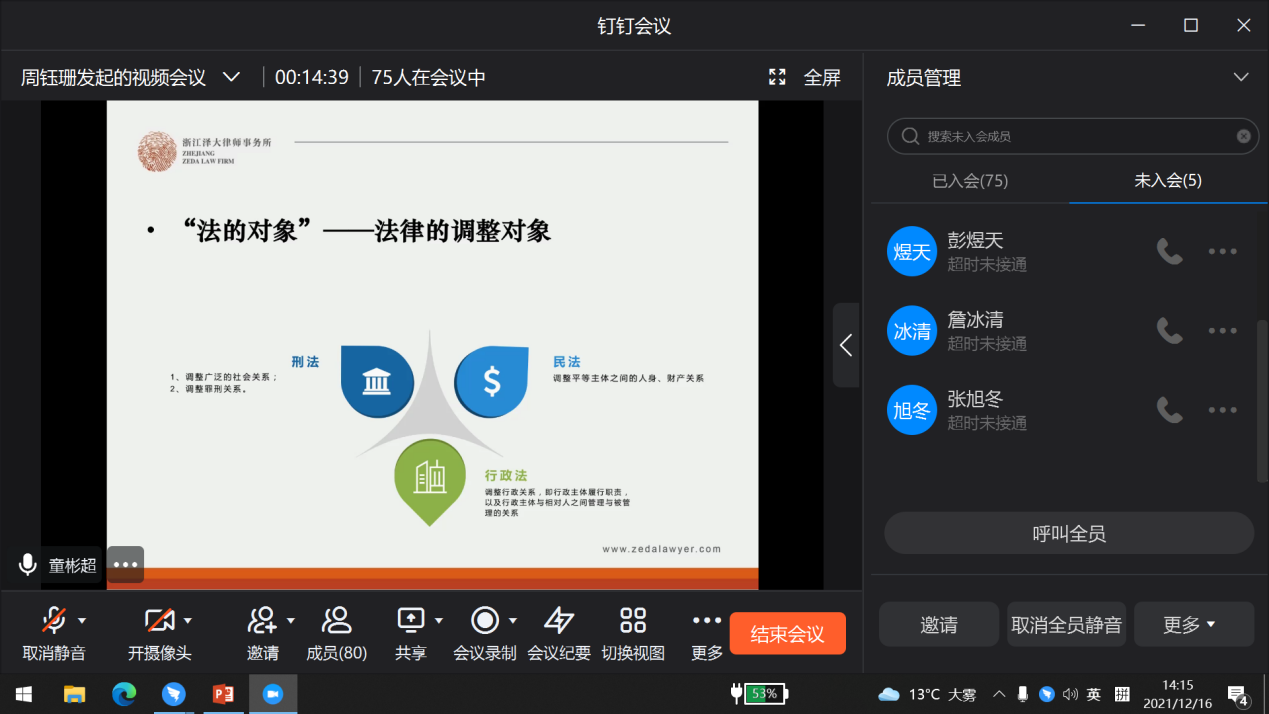The image size is (1269, 714).
Task: Expand the meeting title dropdown chevron
Action: tap(231, 77)
